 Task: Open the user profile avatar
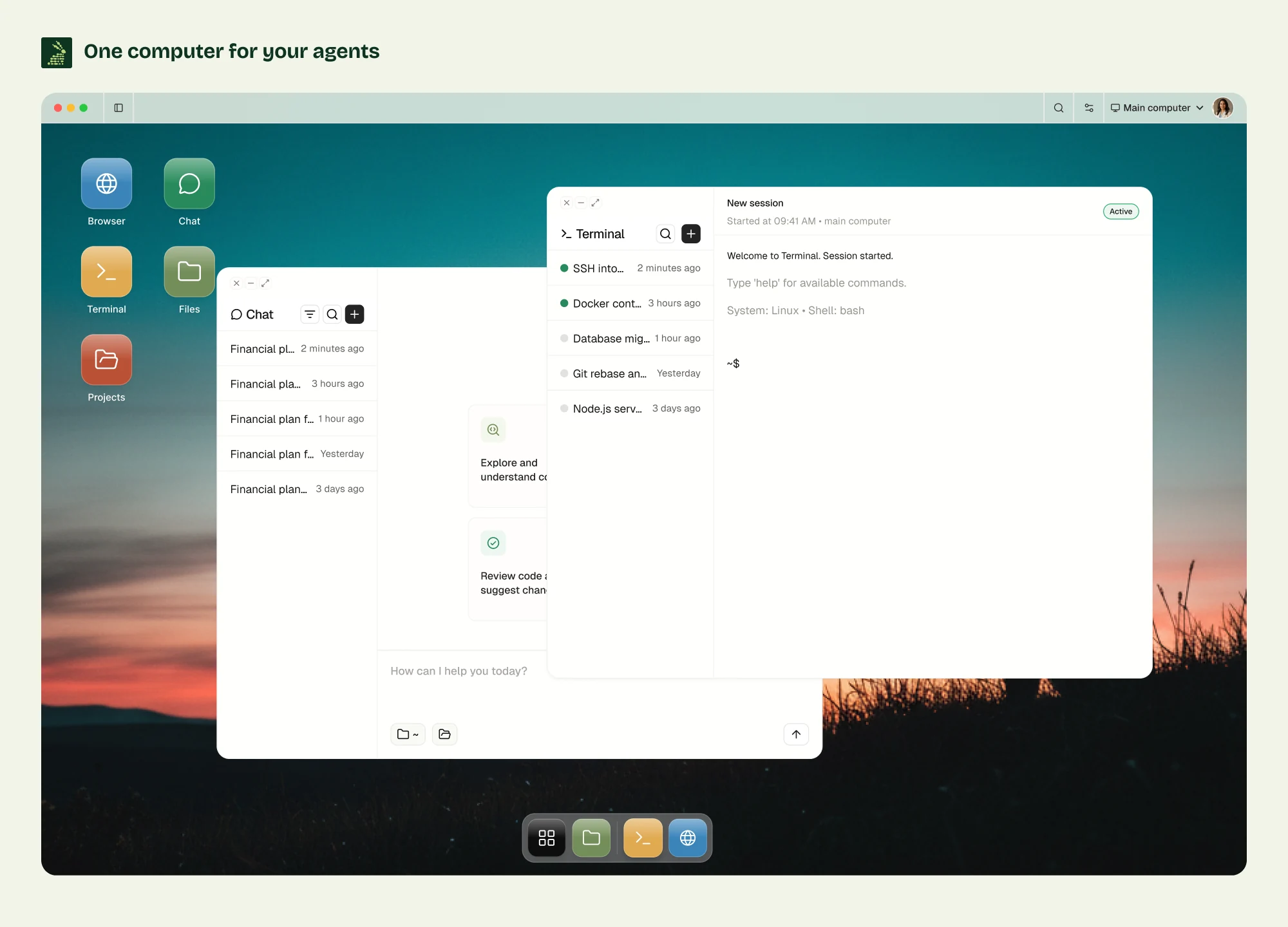tap(1223, 108)
